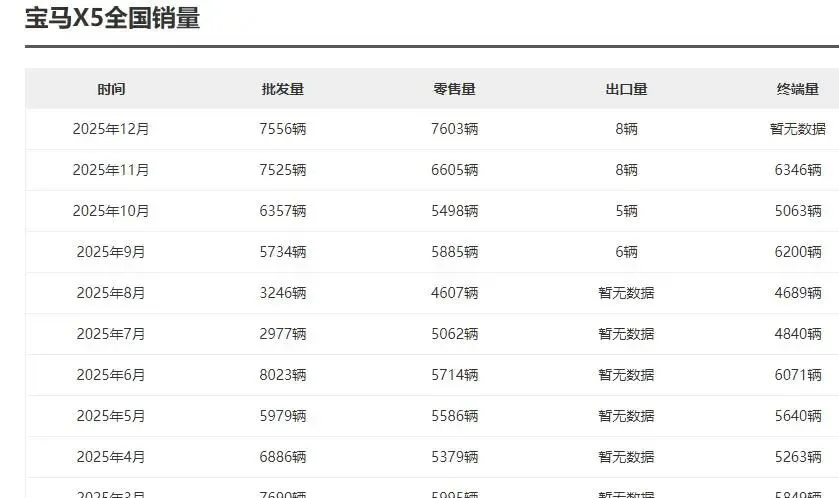The height and width of the screenshot is (498, 839).
Task: Click the 终端量 column header
Action: click(x=798, y=89)
